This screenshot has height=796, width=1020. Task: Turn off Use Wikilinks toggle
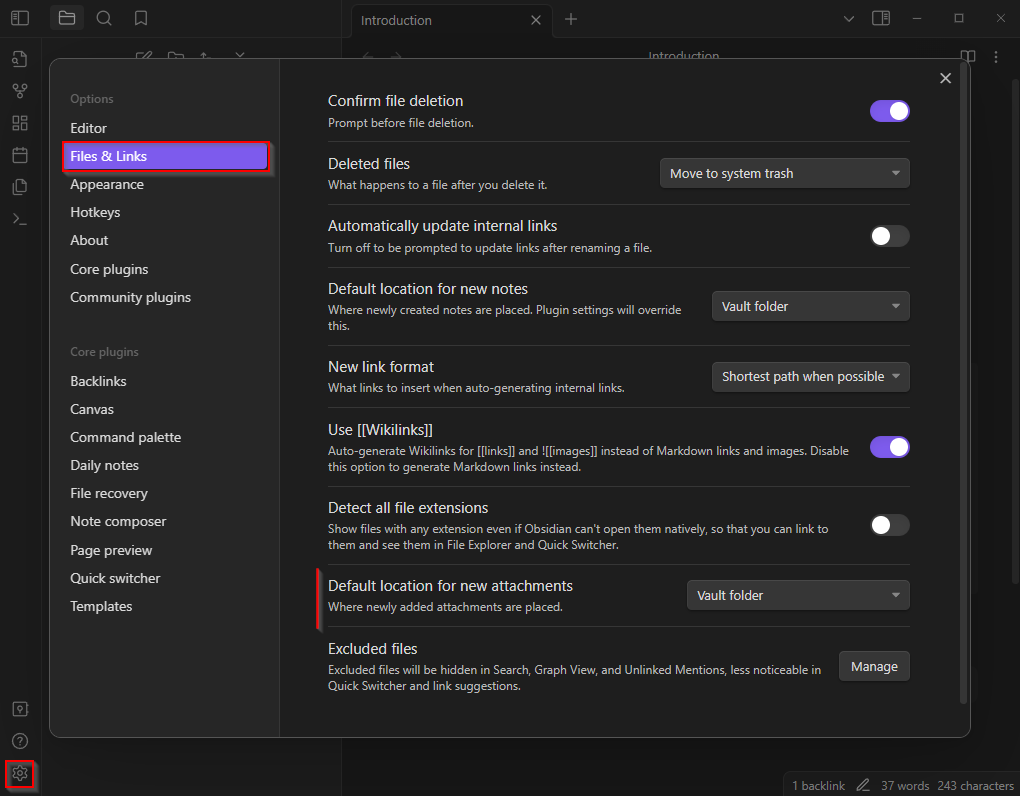[x=889, y=447]
